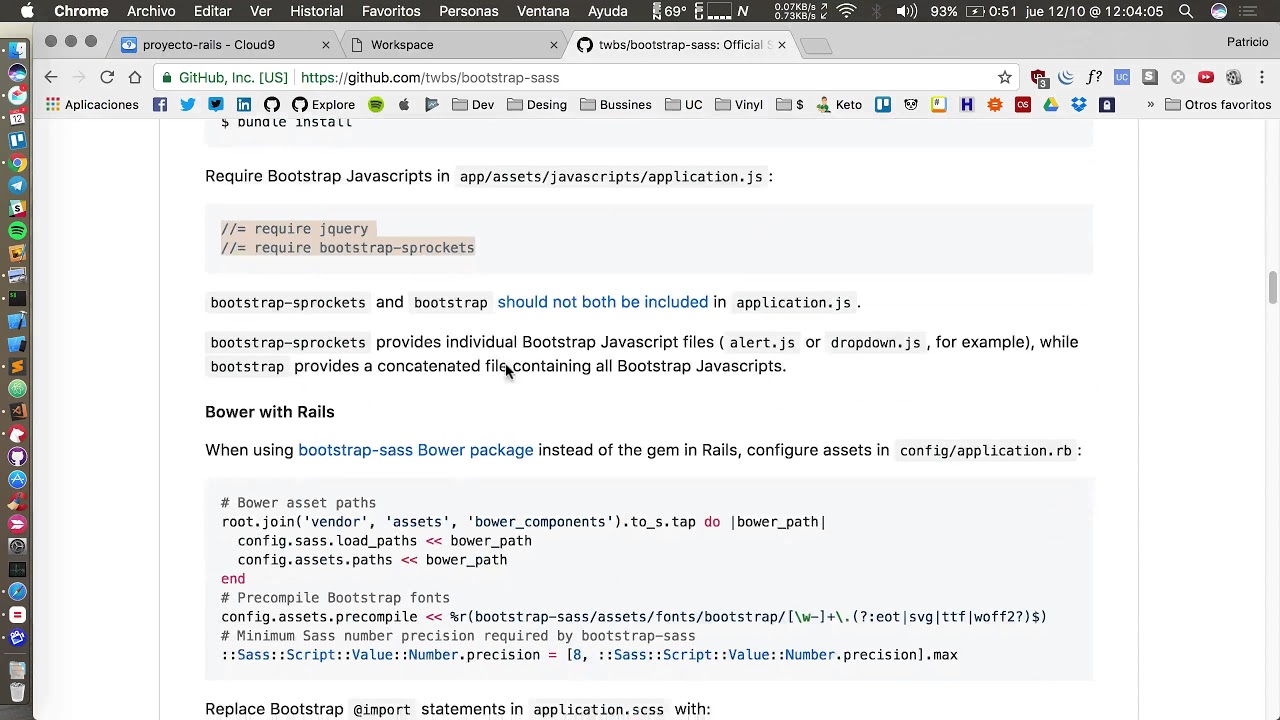Open the Trello bookmark icon
This screenshot has width=1280, height=720.
pyautogui.click(x=883, y=105)
